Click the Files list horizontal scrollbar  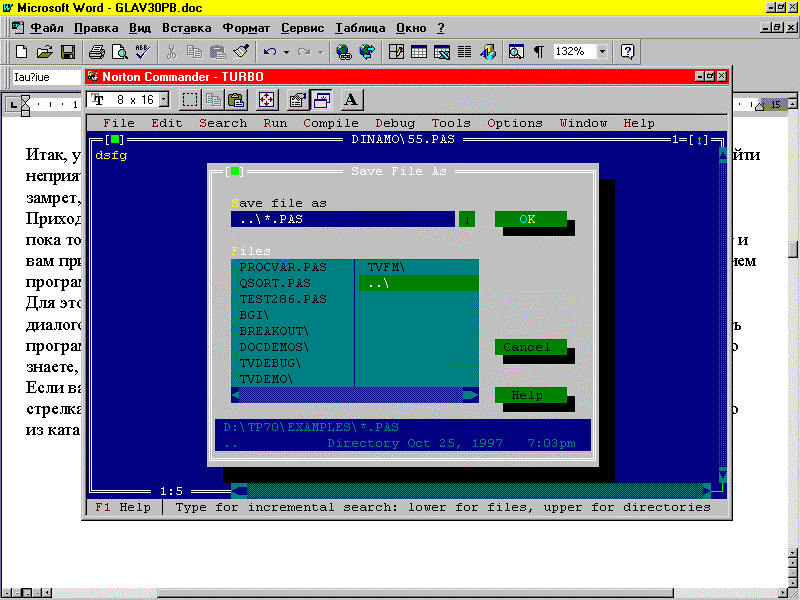point(355,395)
